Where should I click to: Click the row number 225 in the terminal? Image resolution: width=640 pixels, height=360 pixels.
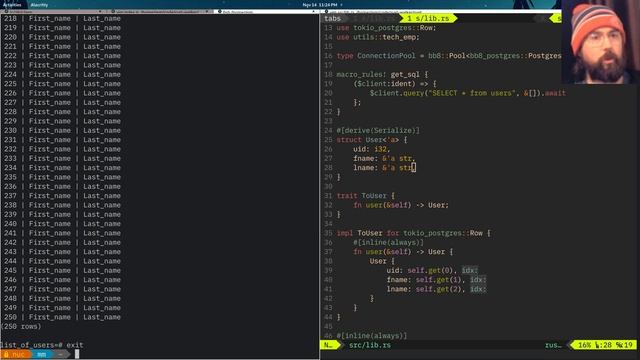pyautogui.click(x=10, y=84)
